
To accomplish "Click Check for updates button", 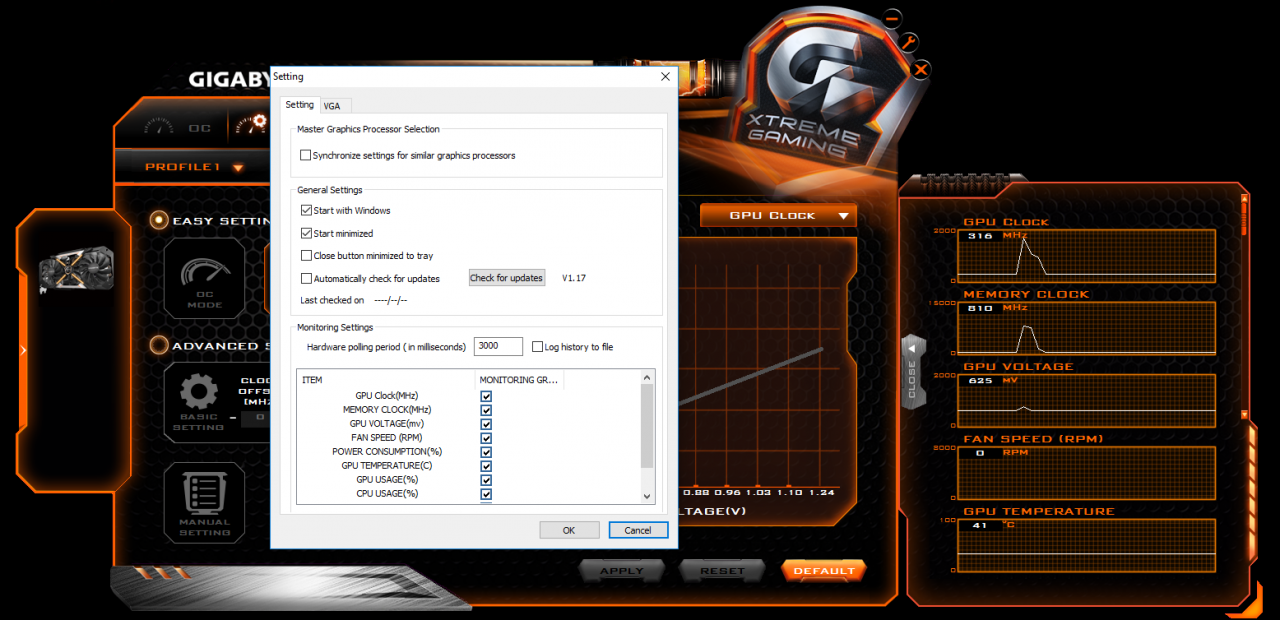I will [x=507, y=277].
